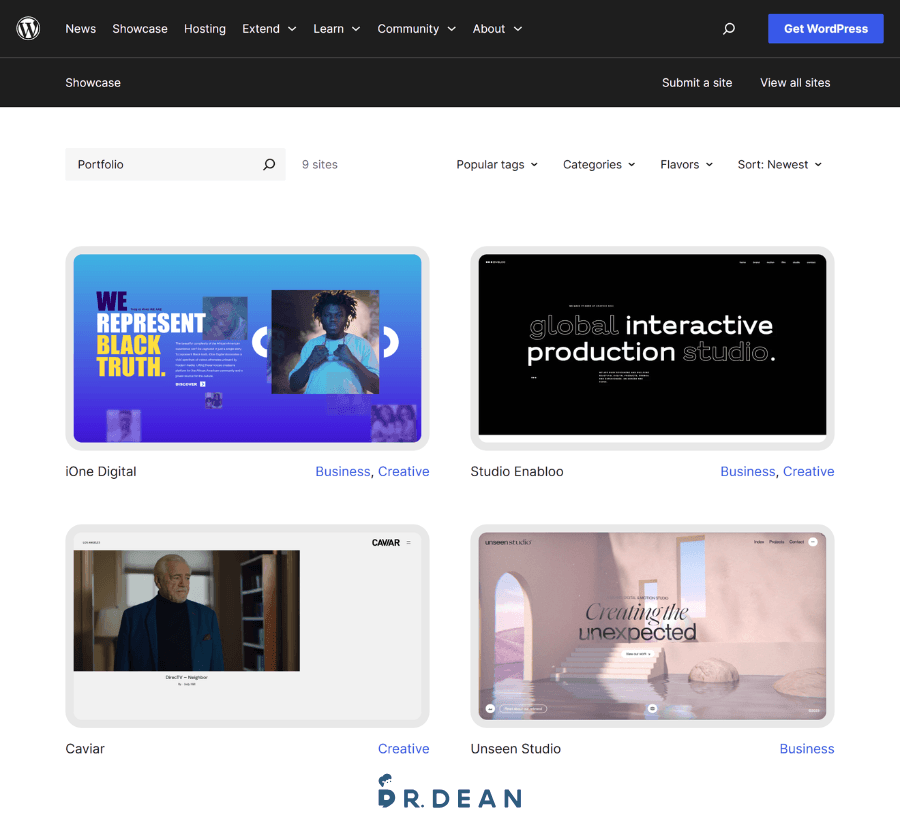Open the Unseen Studio site thumbnail
This screenshot has width=900, height=830.
point(652,626)
